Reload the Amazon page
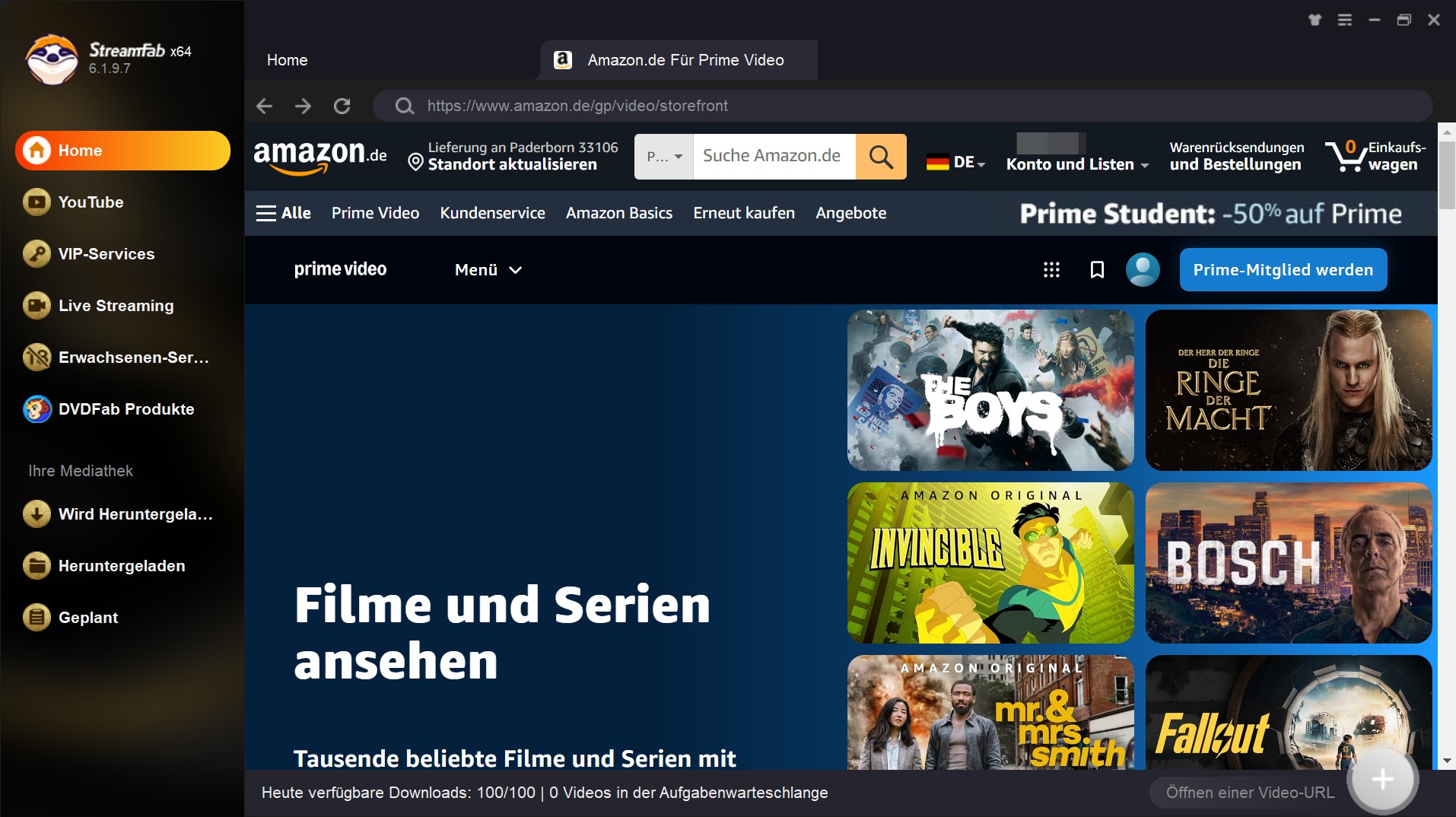 pyautogui.click(x=342, y=106)
